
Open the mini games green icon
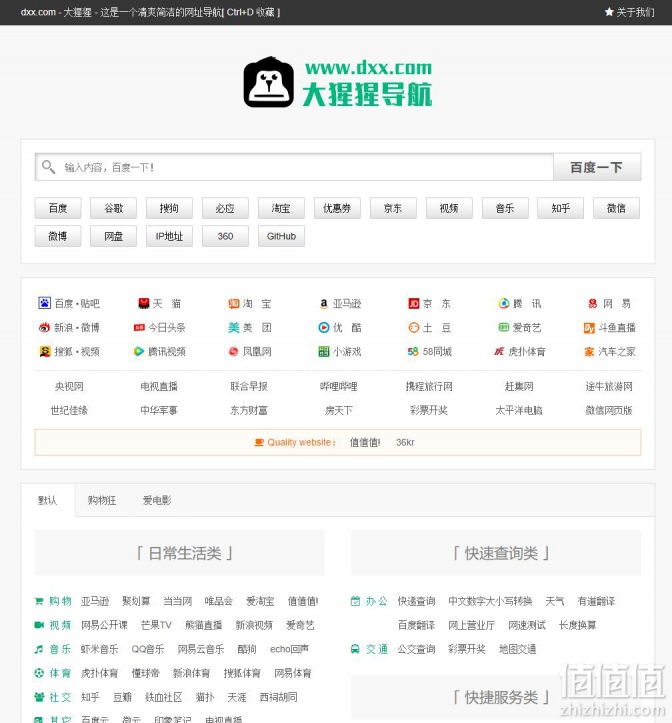(324, 352)
